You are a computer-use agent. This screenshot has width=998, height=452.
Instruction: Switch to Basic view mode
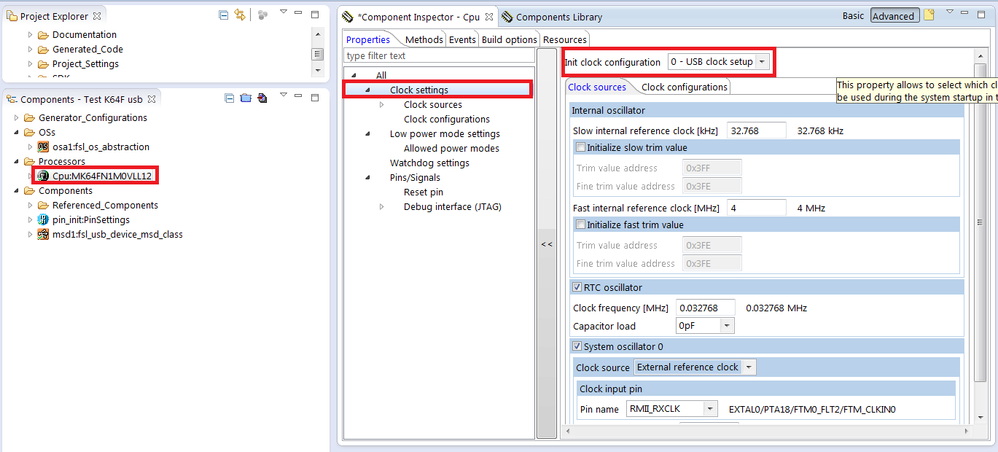coord(853,16)
